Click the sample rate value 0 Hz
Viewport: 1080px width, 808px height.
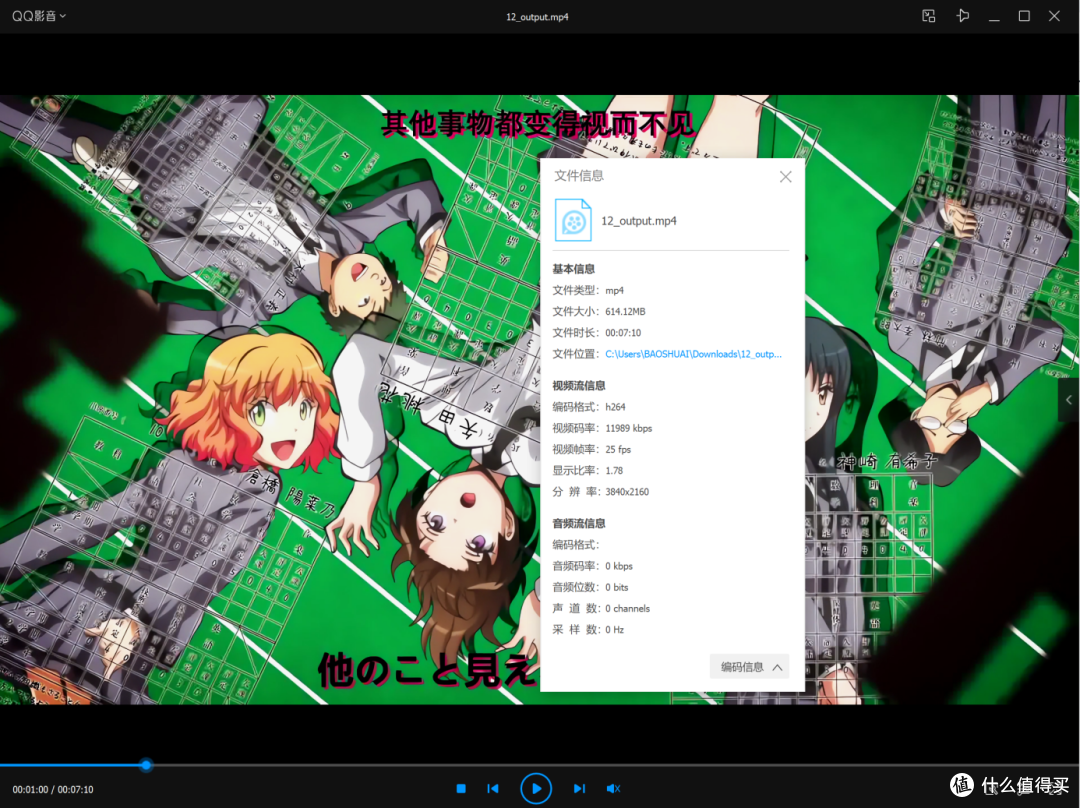[614, 630]
